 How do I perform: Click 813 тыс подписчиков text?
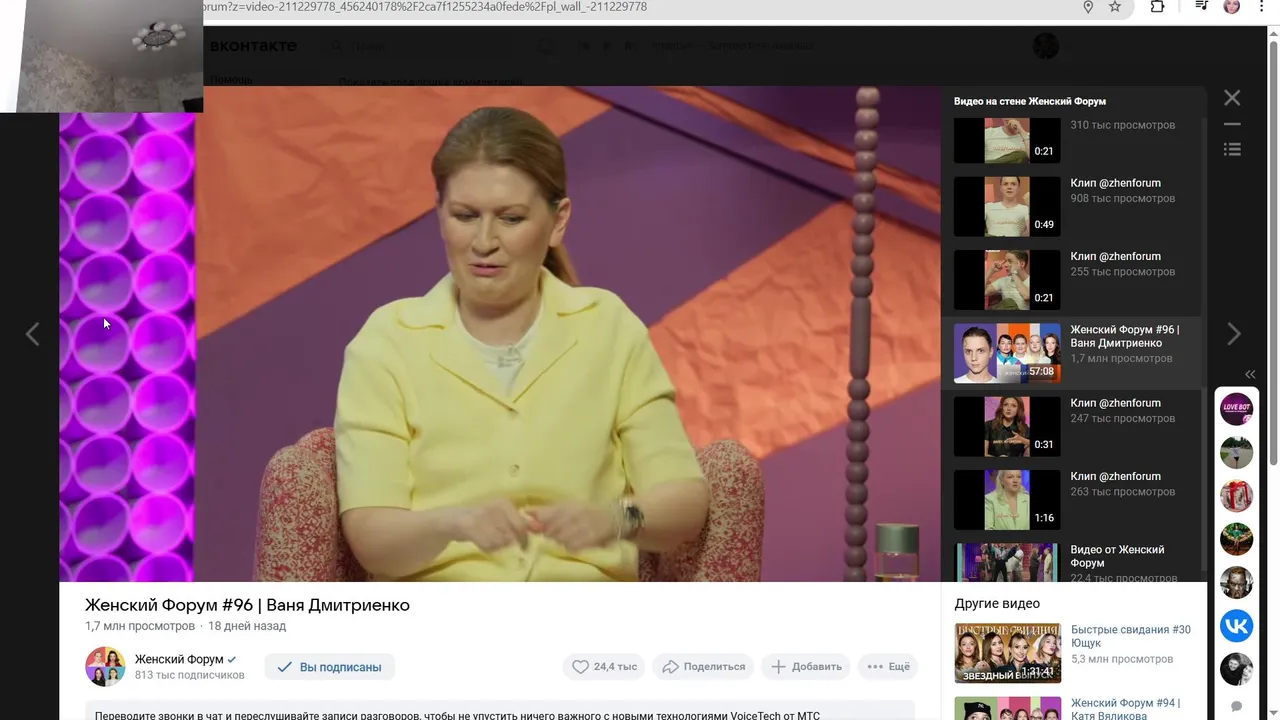point(190,675)
